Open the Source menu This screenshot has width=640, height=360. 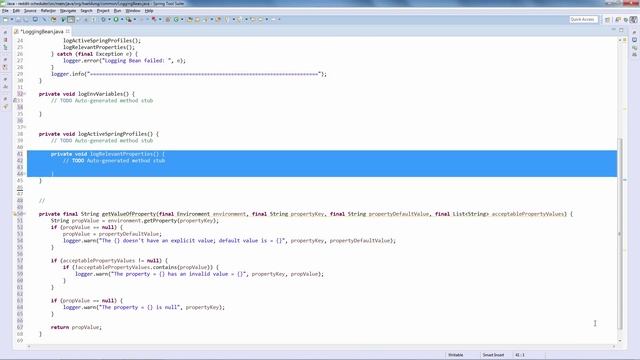(x=30, y=11)
